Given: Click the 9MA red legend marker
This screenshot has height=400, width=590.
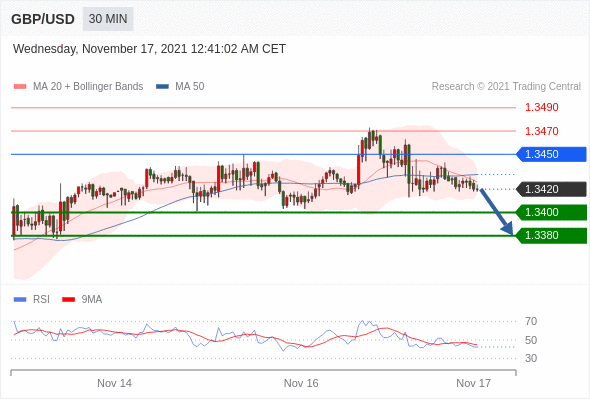Looking at the screenshot, I should (68, 300).
